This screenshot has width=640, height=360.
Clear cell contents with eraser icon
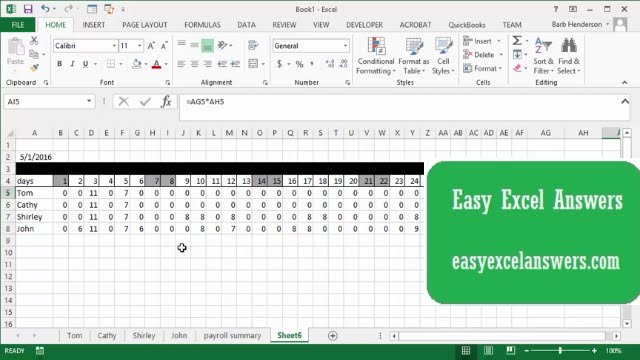click(518, 68)
